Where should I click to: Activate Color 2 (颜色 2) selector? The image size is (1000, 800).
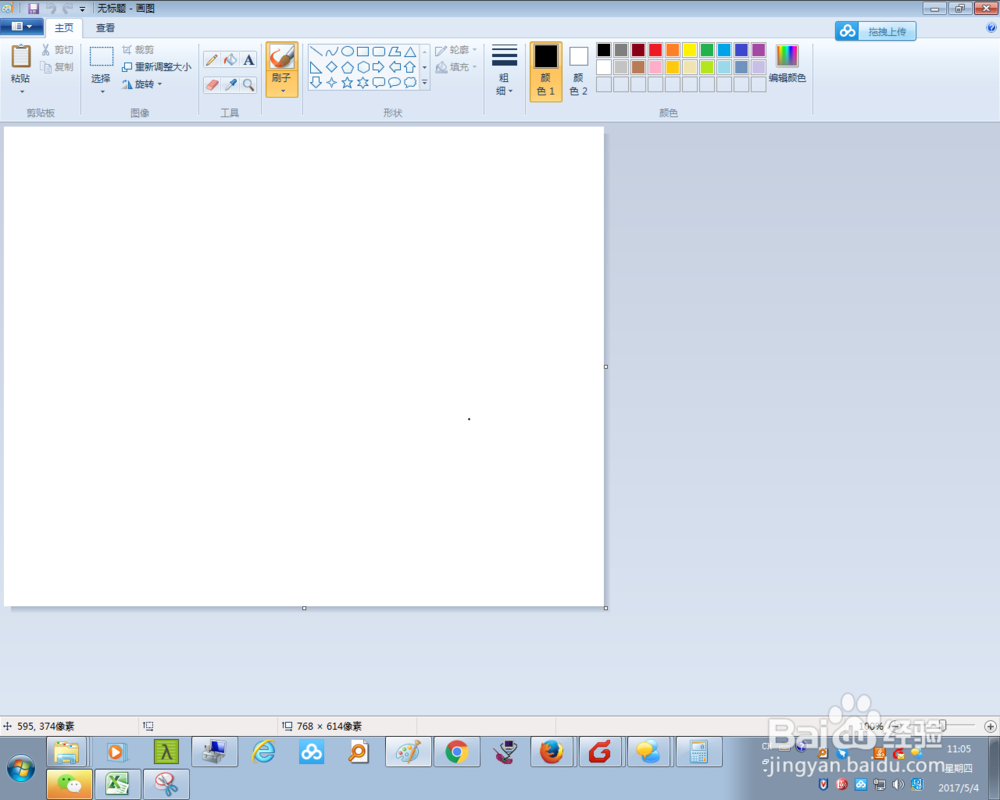(578, 71)
